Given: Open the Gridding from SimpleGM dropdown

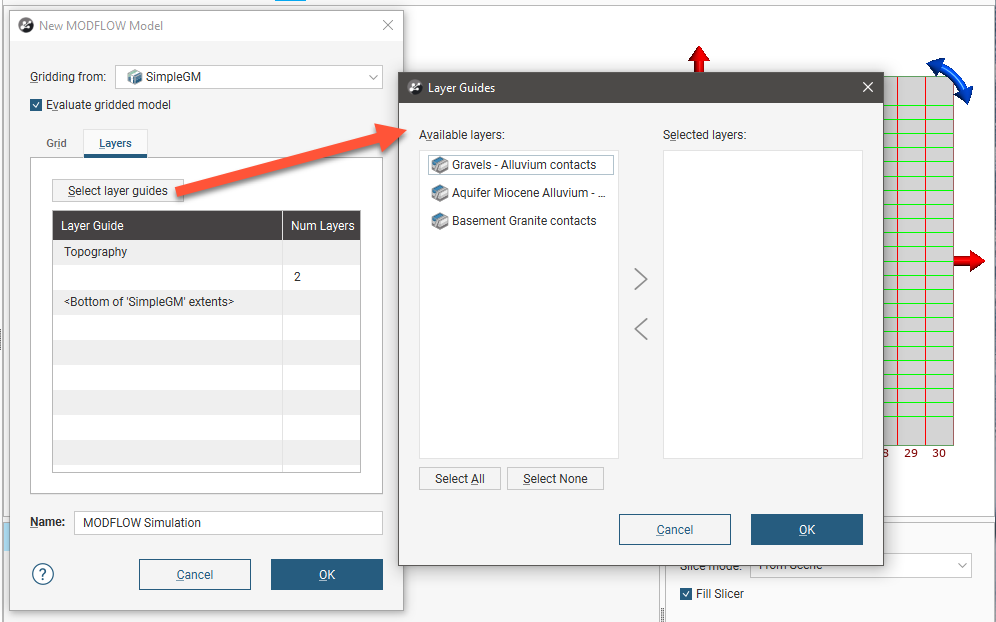Looking at the screenshot, I should 248,77.
